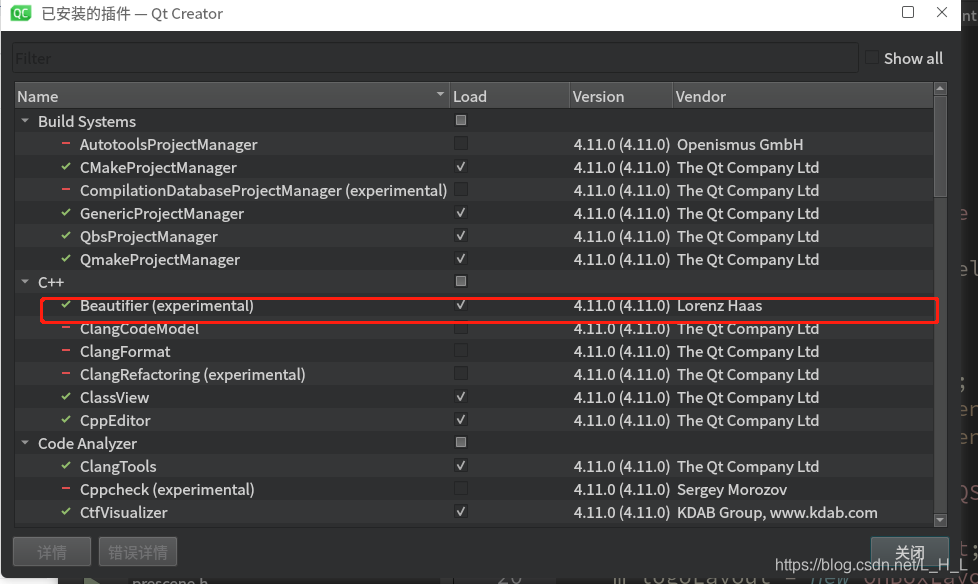
Task: Focus the Filter input field
Action: tap(435, 58)
